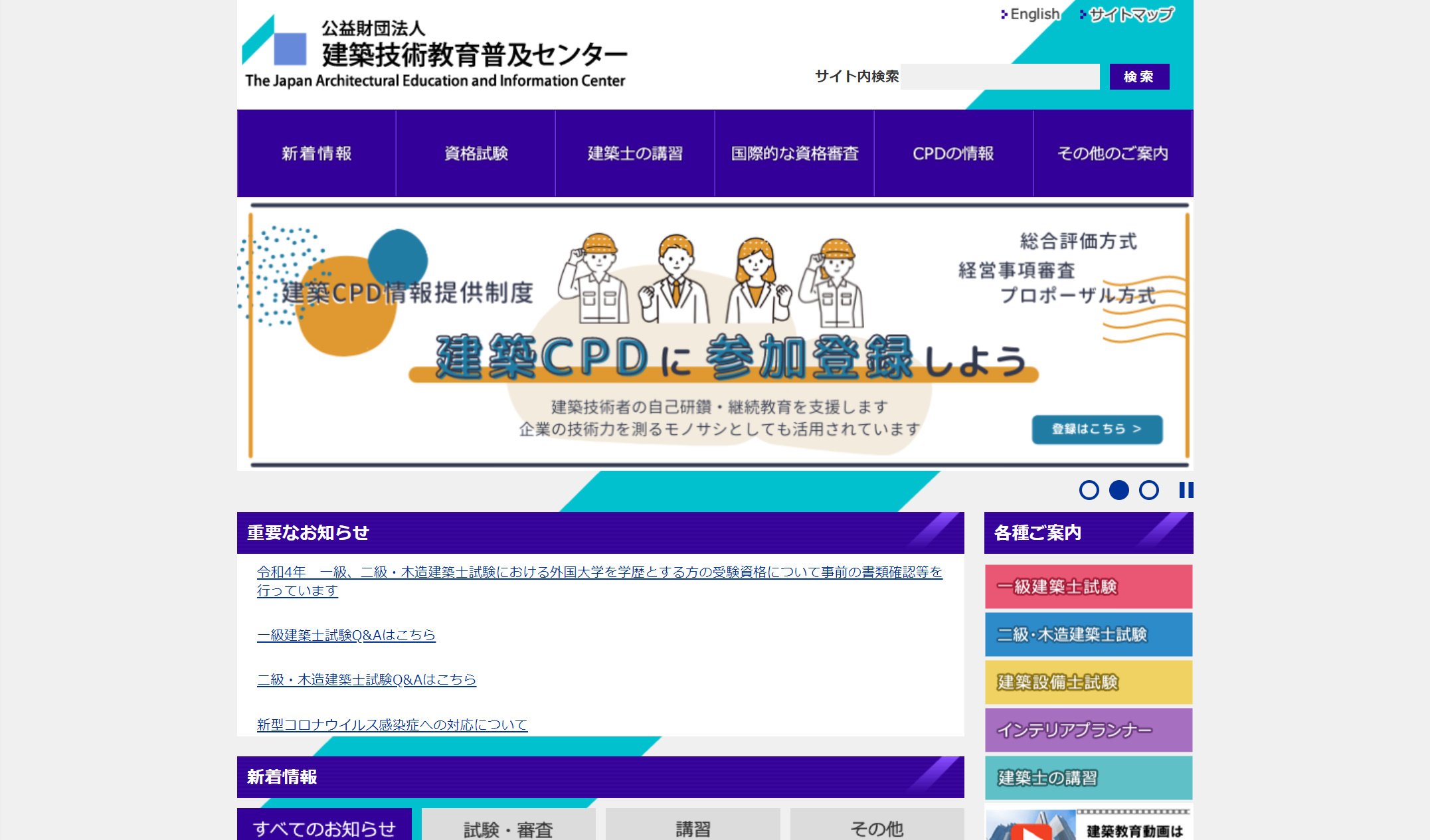
Task: Click the サイト内検索 search input field
Action: (x=1001, y=76)
